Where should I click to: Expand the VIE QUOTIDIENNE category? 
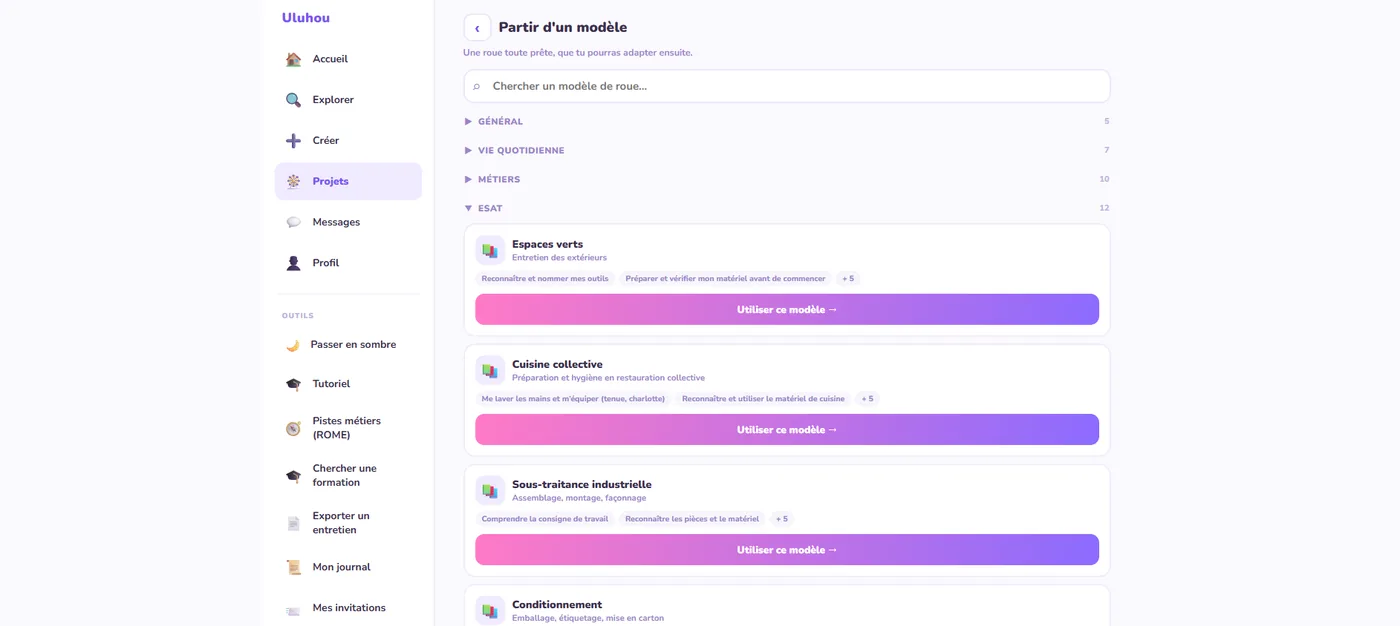click(x=787, y=150)
